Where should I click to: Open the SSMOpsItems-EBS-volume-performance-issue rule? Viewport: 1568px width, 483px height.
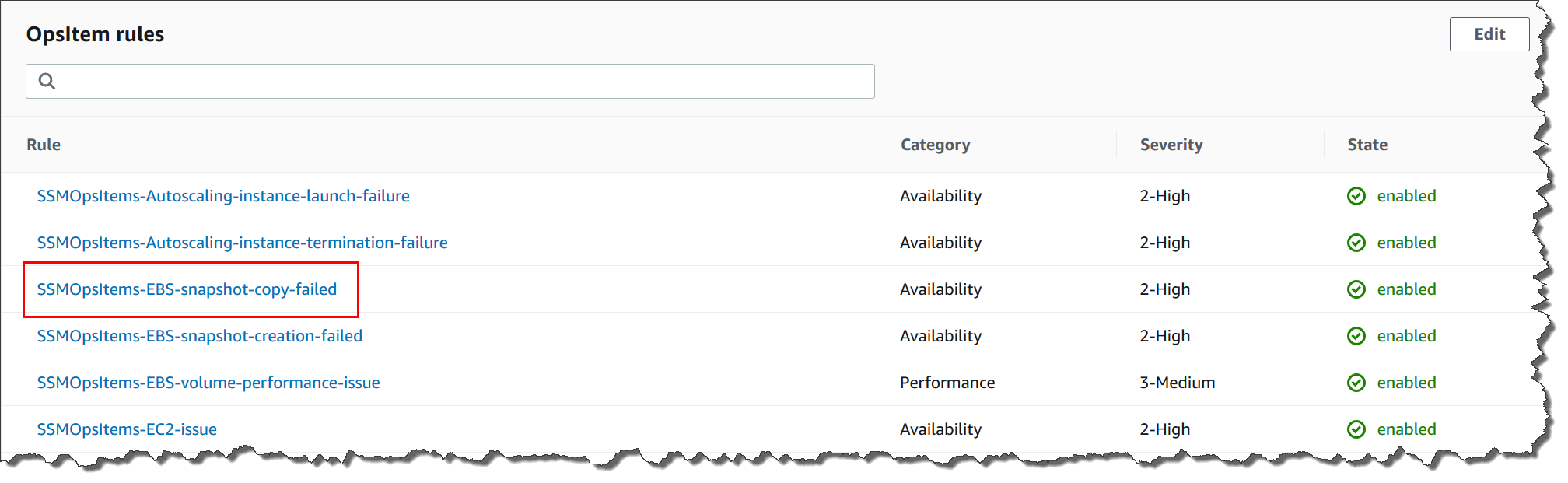click(x=208, y=383)
